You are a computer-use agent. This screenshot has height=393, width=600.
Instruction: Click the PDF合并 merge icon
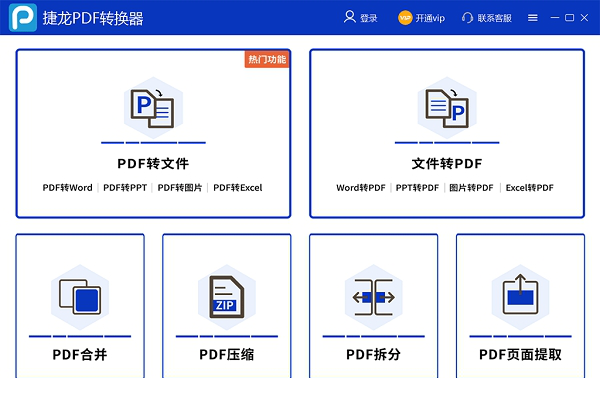tap(80, 297)
